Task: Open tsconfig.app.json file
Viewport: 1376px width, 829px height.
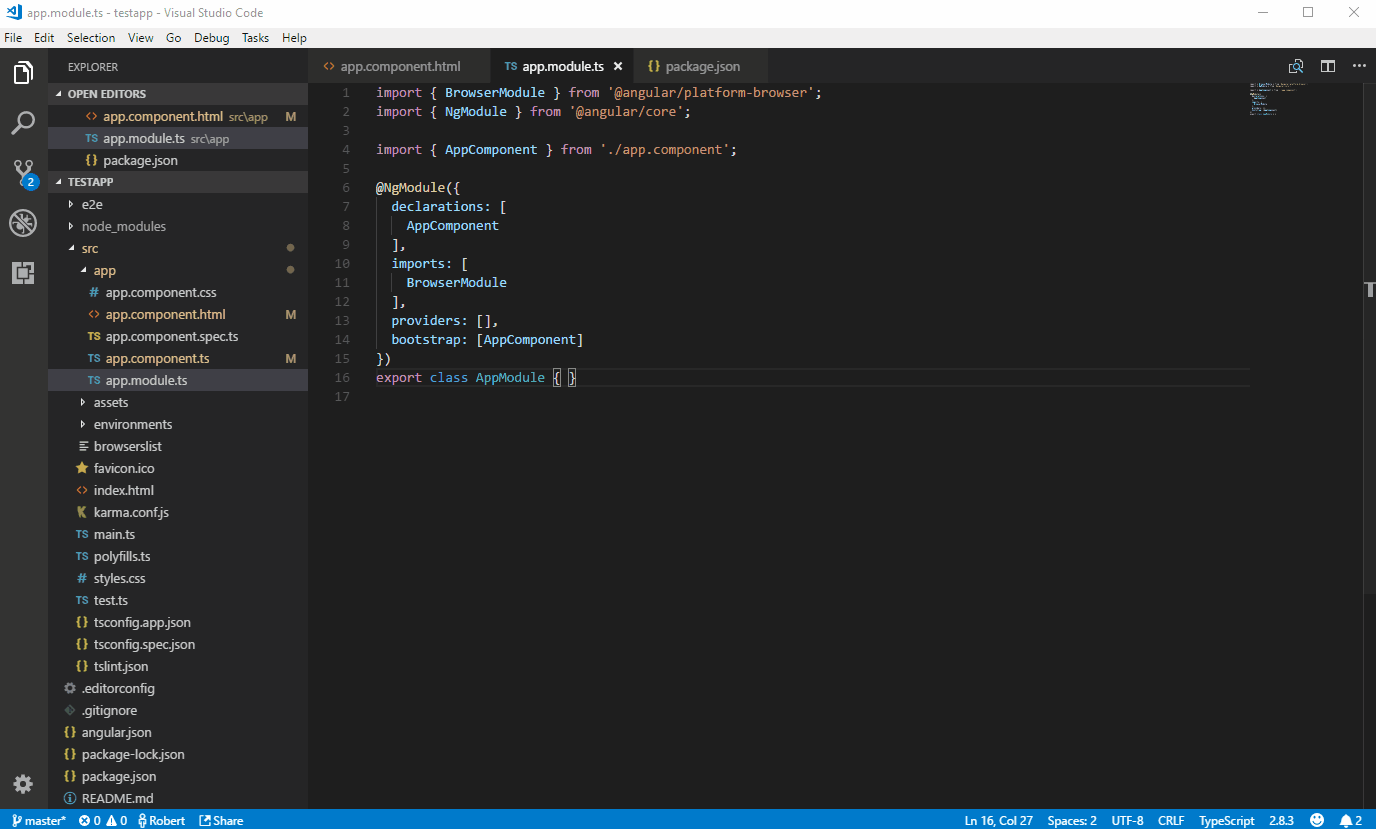Action: point(178,622)
